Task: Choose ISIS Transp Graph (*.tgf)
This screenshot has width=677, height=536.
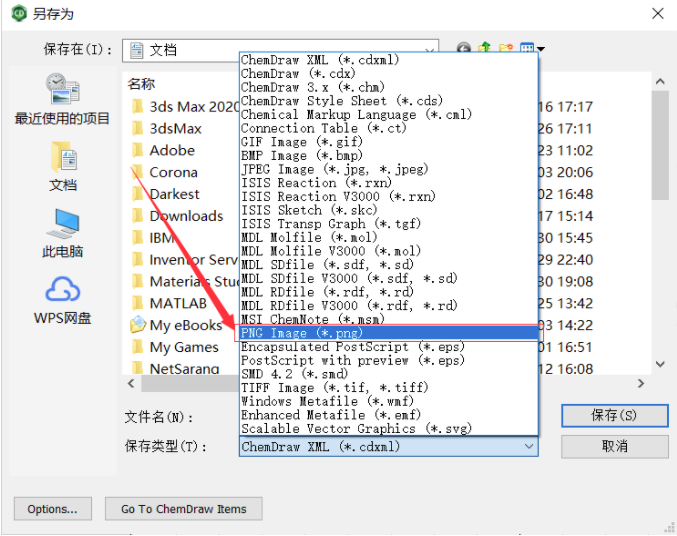Action: click(x=389, y=224)
